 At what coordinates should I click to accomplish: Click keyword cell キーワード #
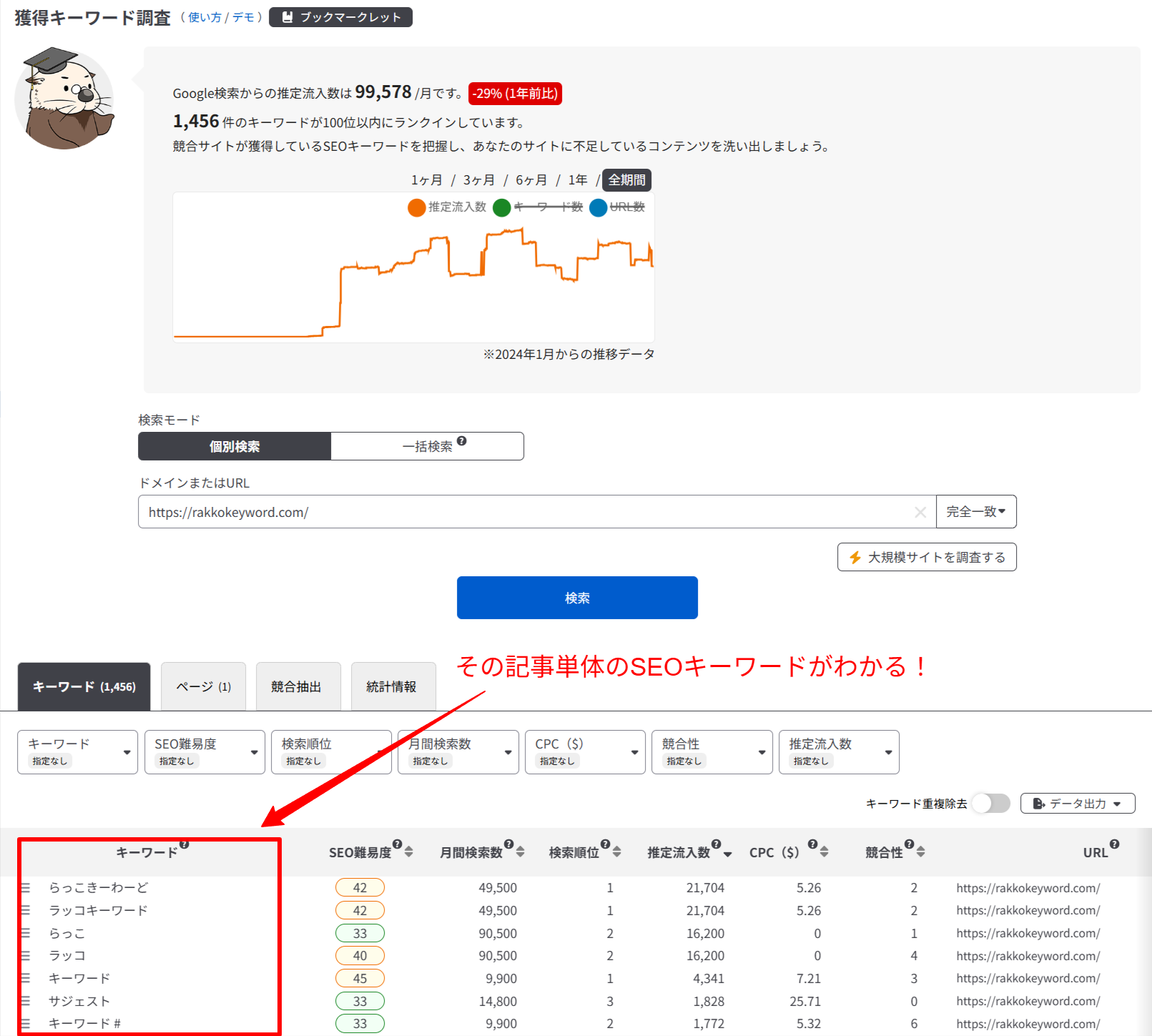(84, 1023)
